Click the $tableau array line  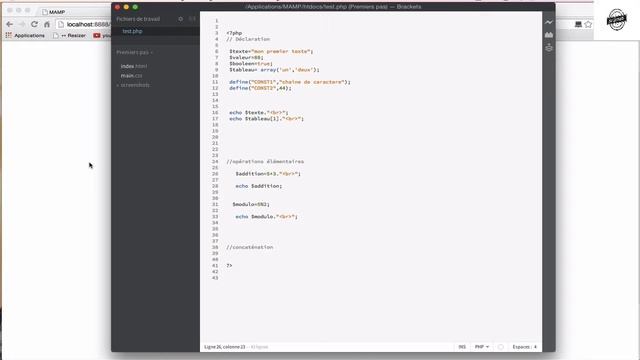(x=274, y=70)
